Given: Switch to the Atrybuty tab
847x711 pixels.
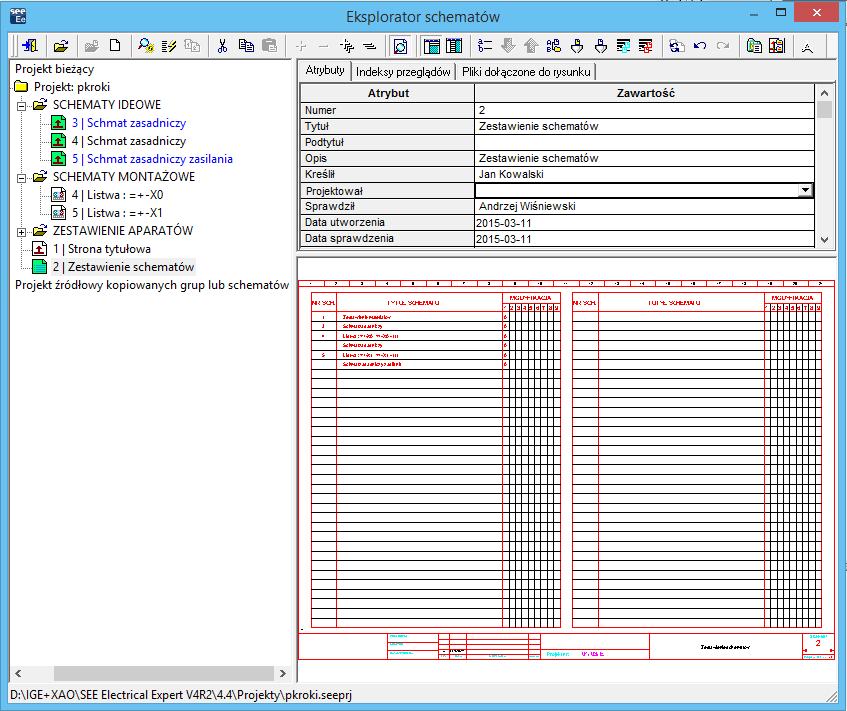Looking at the screenshot, I should pos(325,70).
